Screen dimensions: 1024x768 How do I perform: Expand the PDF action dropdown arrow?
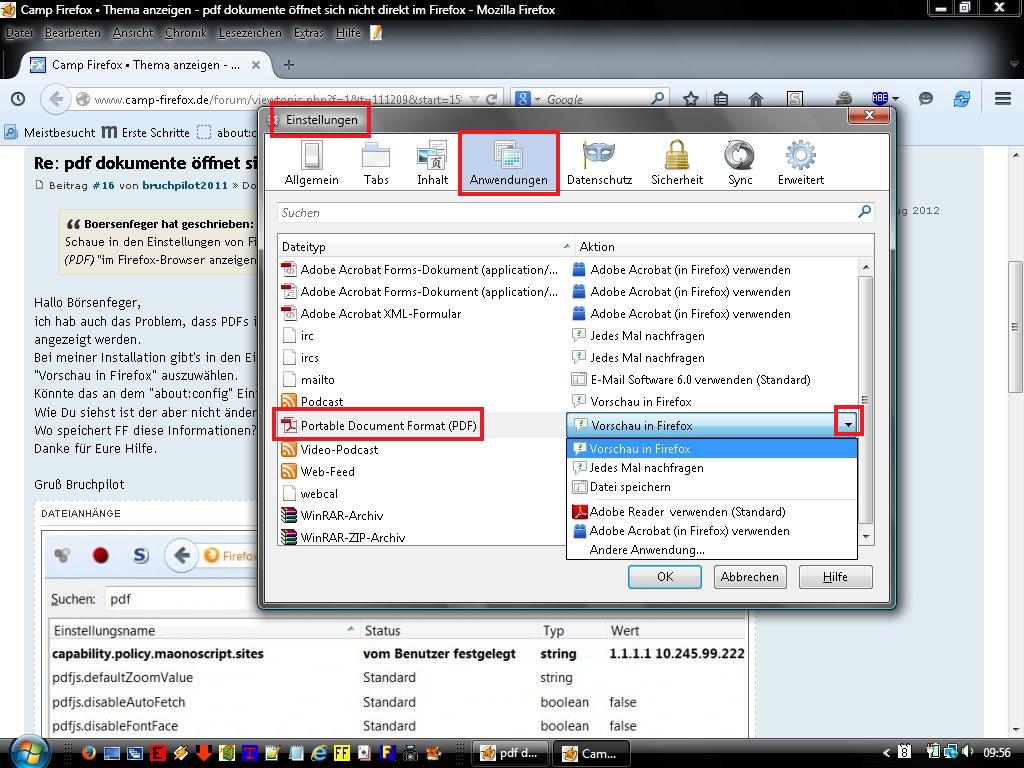point(848,424)
